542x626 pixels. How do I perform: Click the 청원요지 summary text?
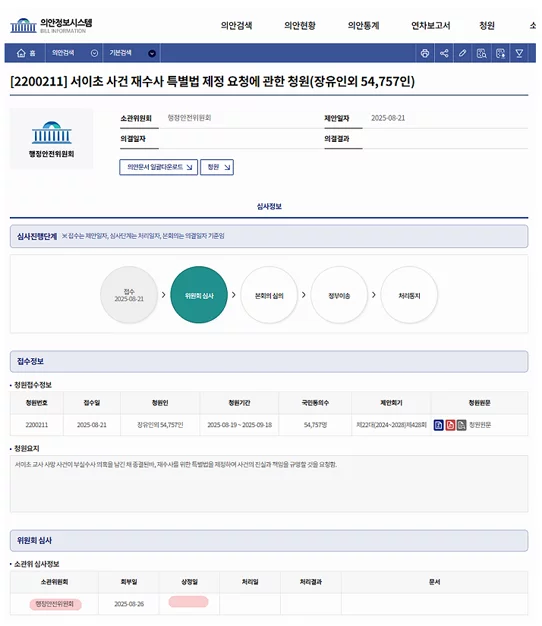176,464
